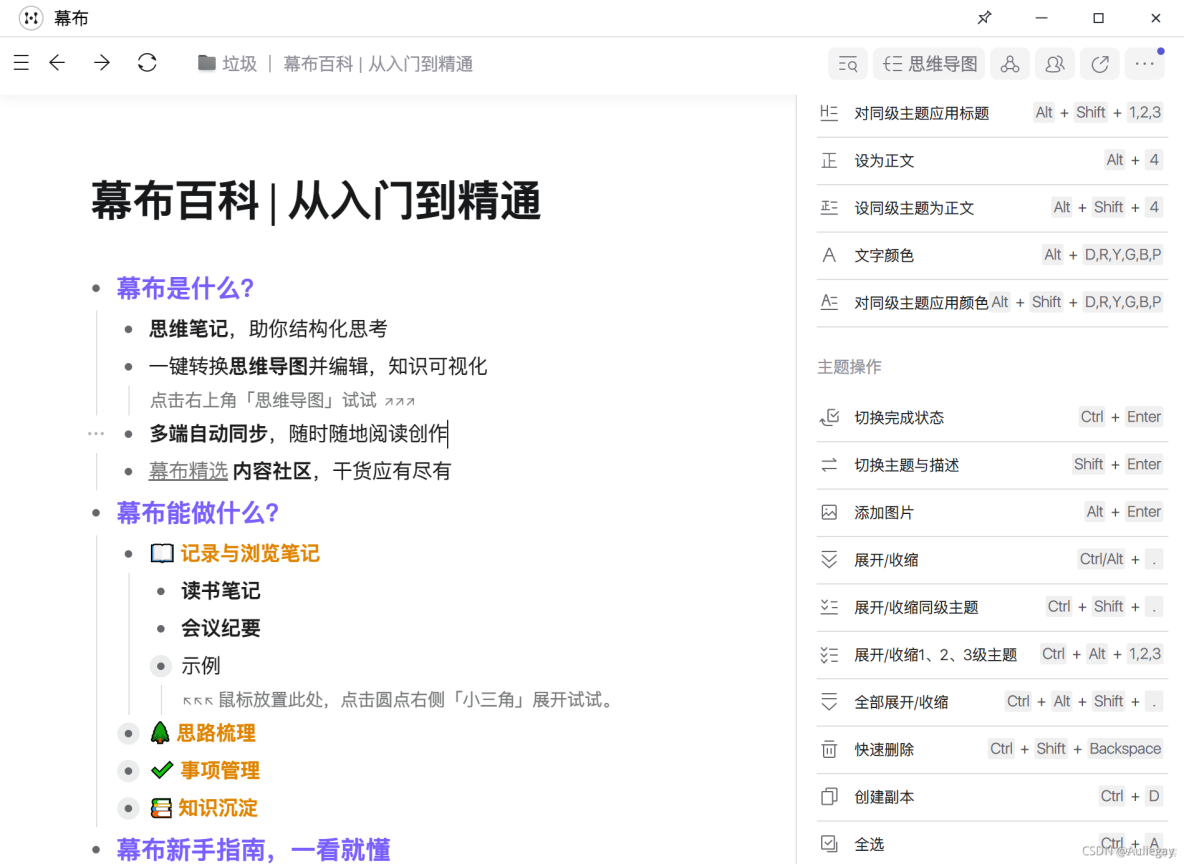
Task: Open the 幕布精选 link
Action: [x=189, y=471]
